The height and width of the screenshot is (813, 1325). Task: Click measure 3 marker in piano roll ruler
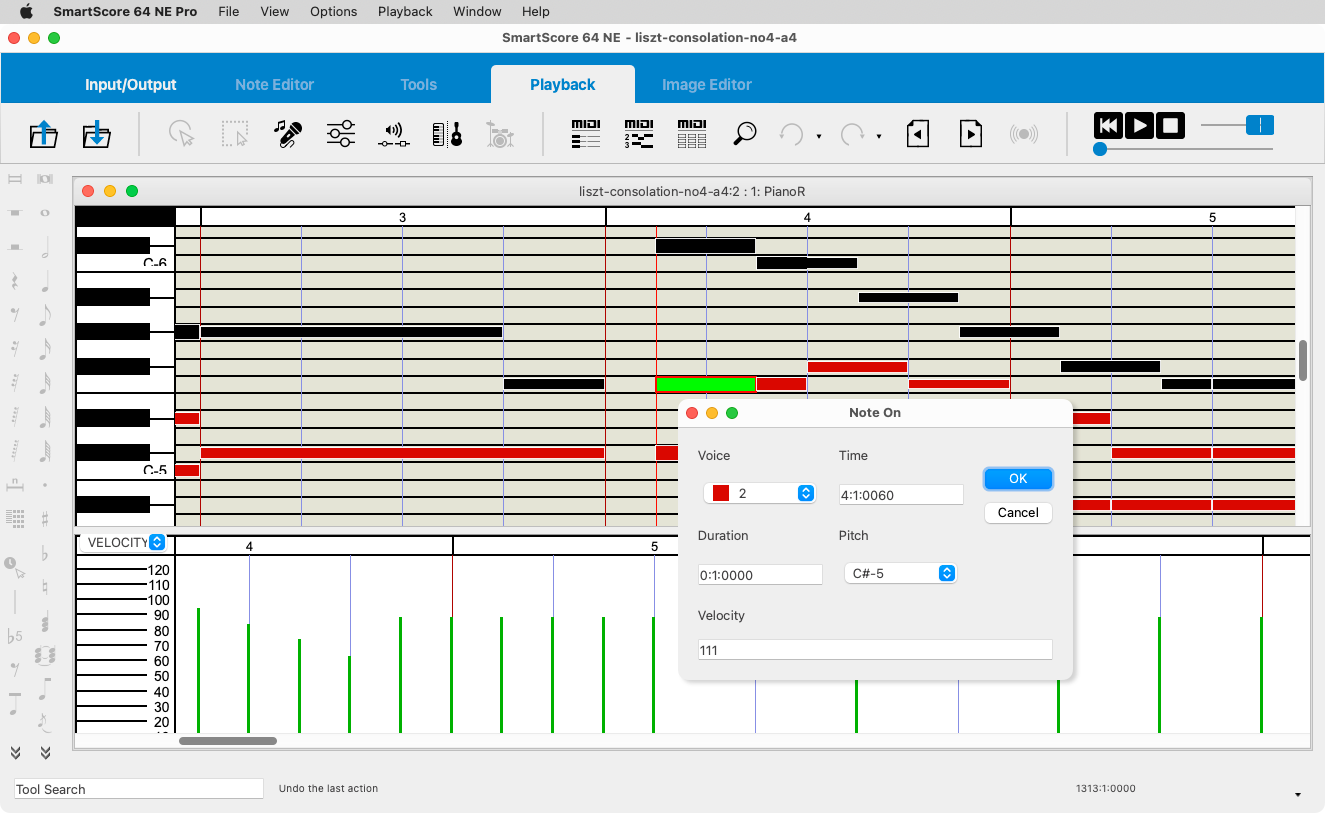click(403, 217)
